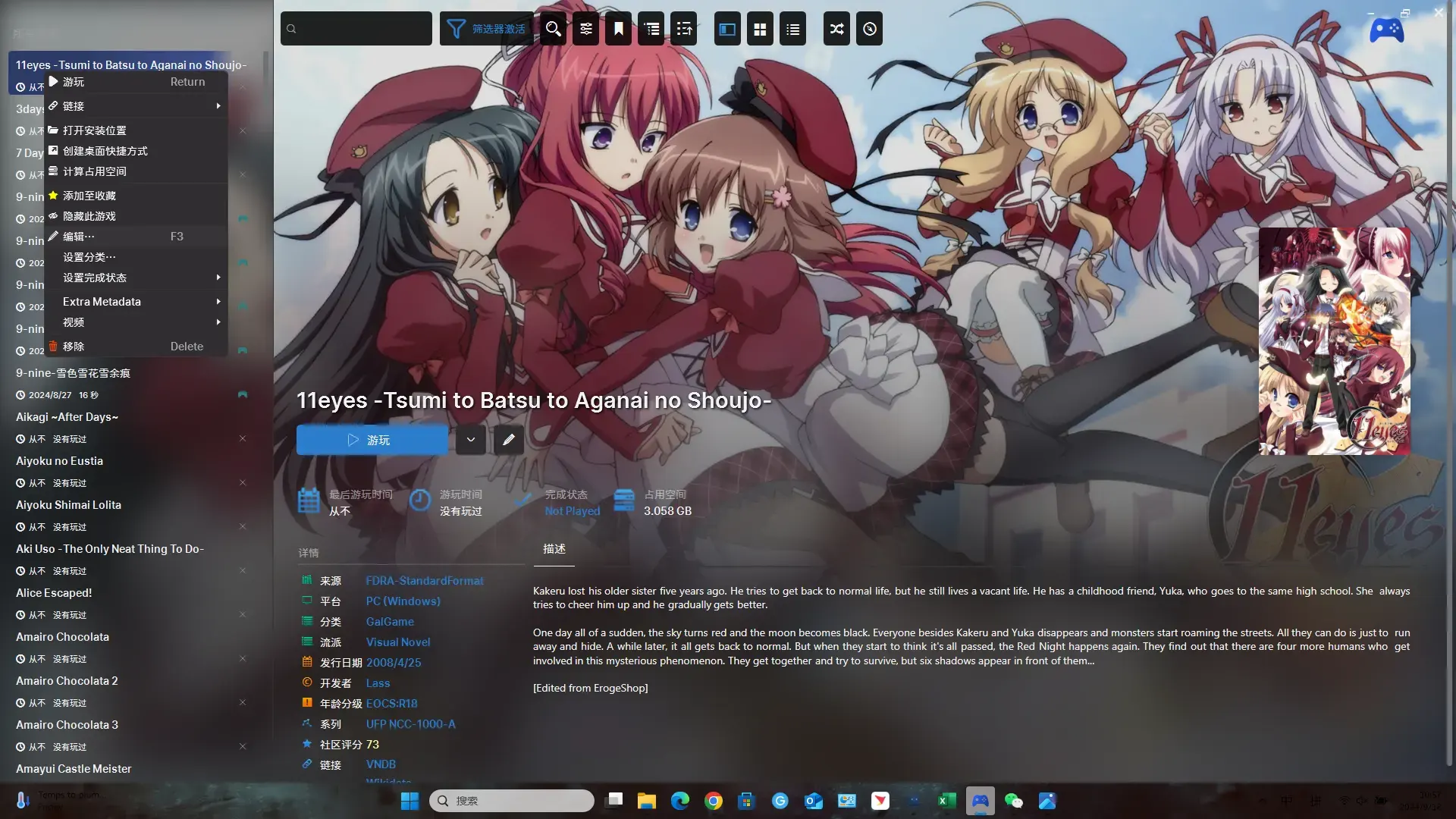Expand the 设置完成状态 submenu

[136, 278]
